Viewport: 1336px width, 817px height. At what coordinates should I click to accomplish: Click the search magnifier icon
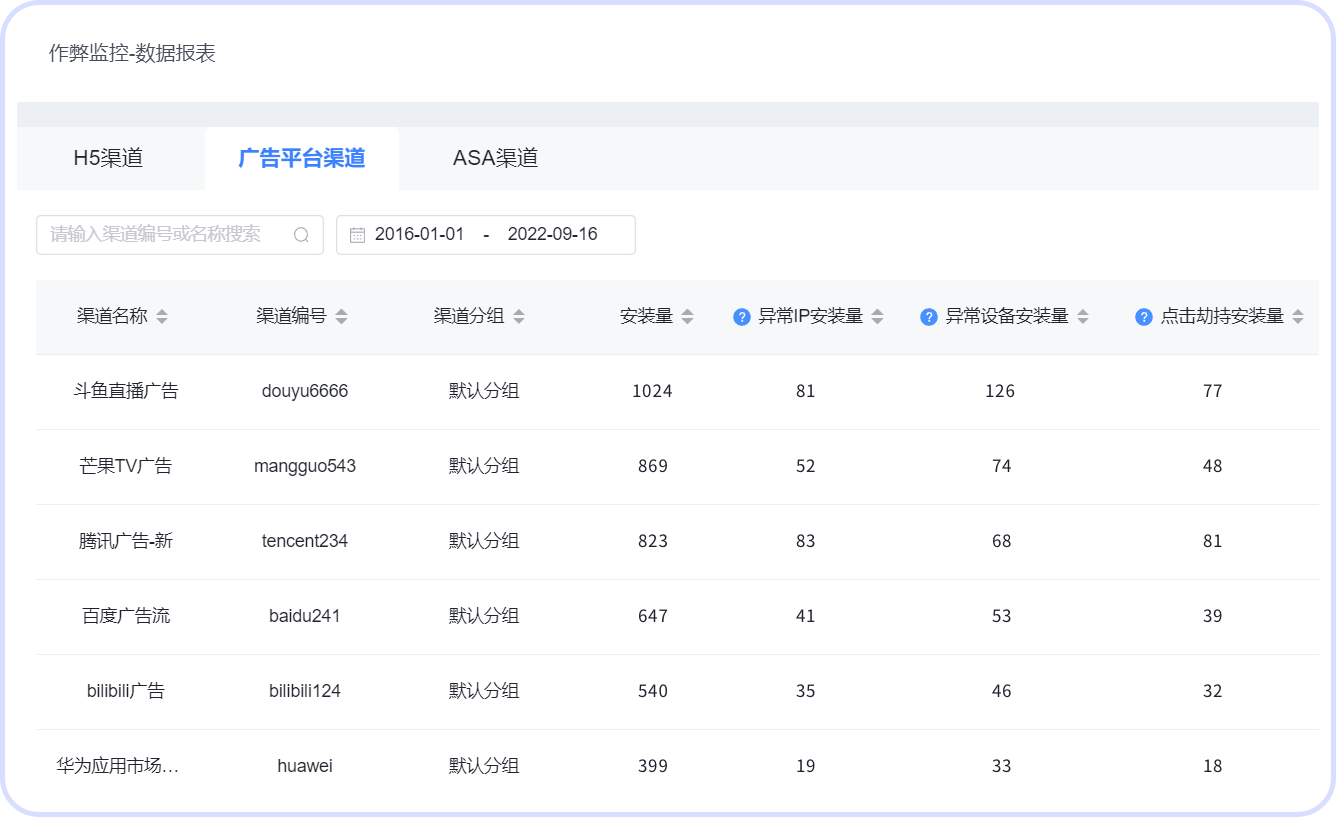click(301, 235)
